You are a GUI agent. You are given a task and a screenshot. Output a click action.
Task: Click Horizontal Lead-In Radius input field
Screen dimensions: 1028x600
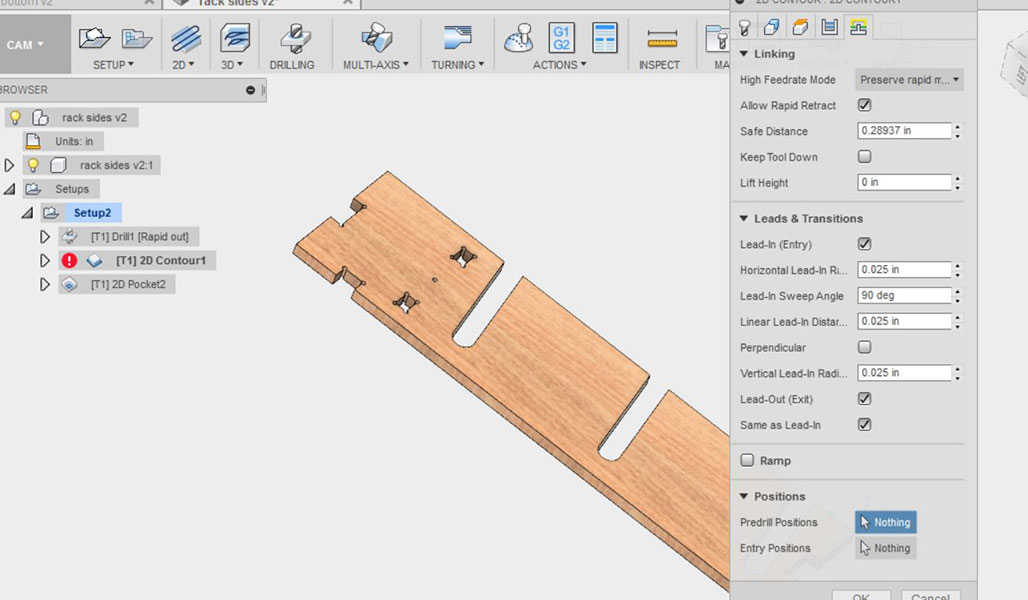pyautogui.click(x=904, y=270)
